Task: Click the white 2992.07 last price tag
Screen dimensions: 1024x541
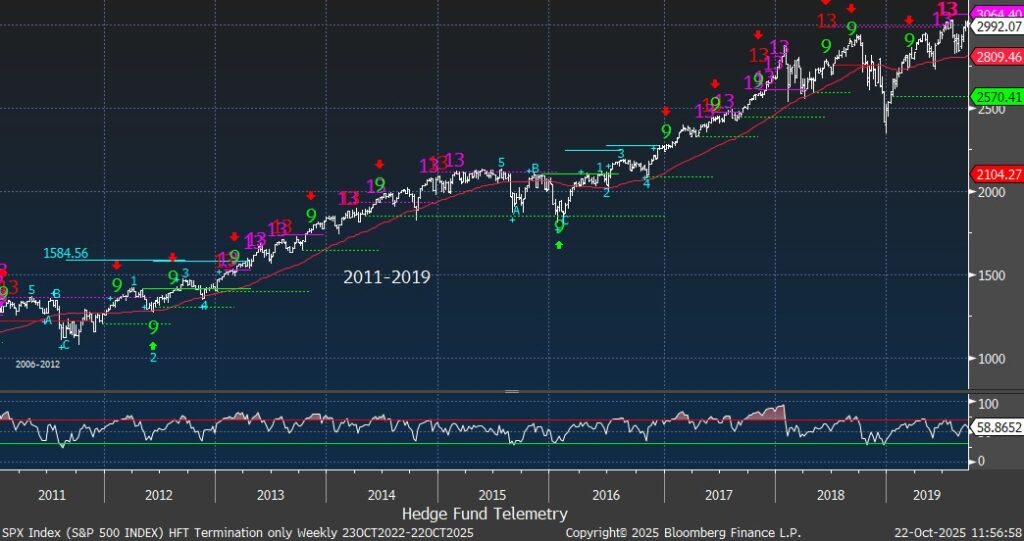Action: [997, 29]
